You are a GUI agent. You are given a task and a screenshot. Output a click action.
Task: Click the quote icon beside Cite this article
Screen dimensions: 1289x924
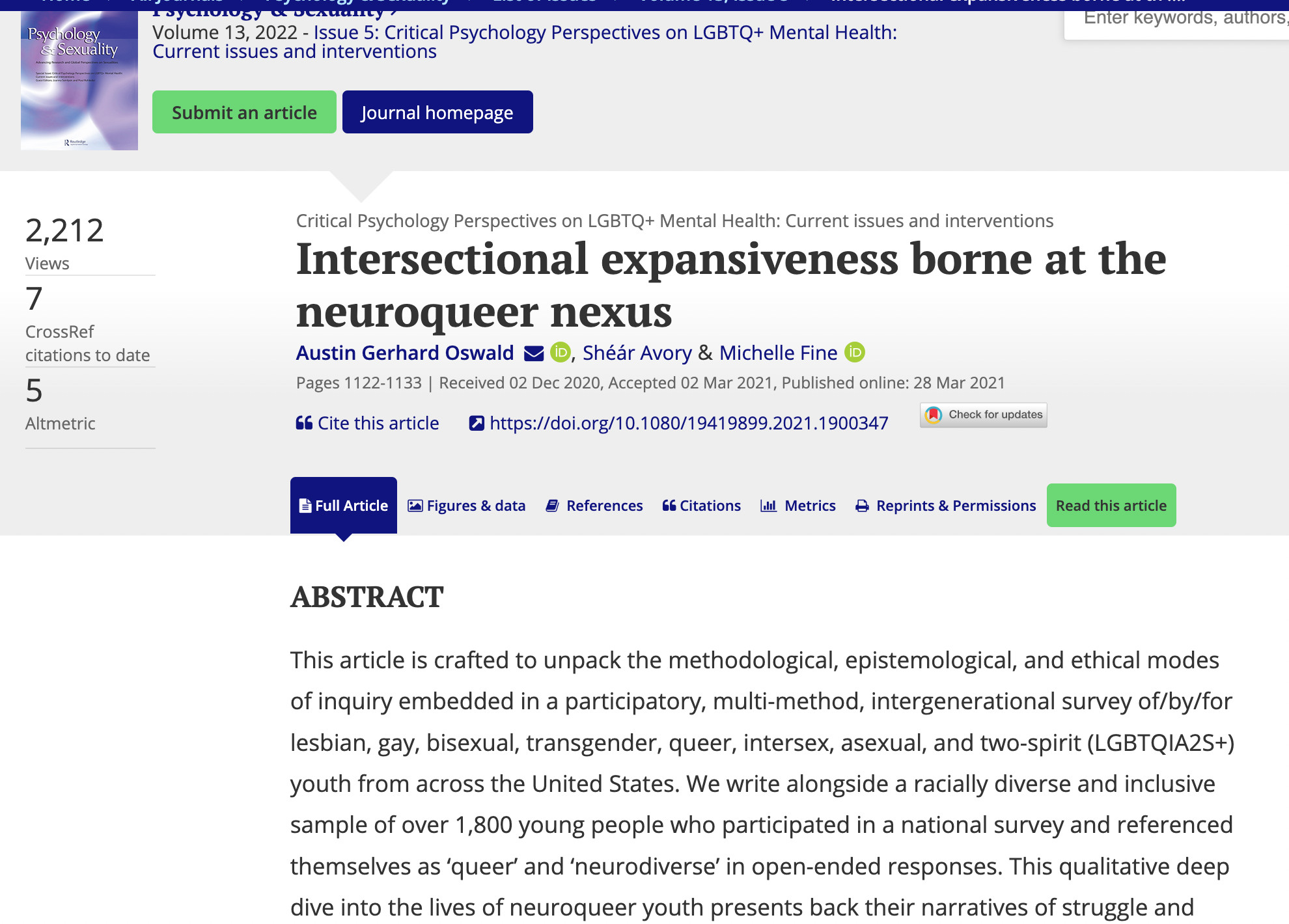coord(304,423)
